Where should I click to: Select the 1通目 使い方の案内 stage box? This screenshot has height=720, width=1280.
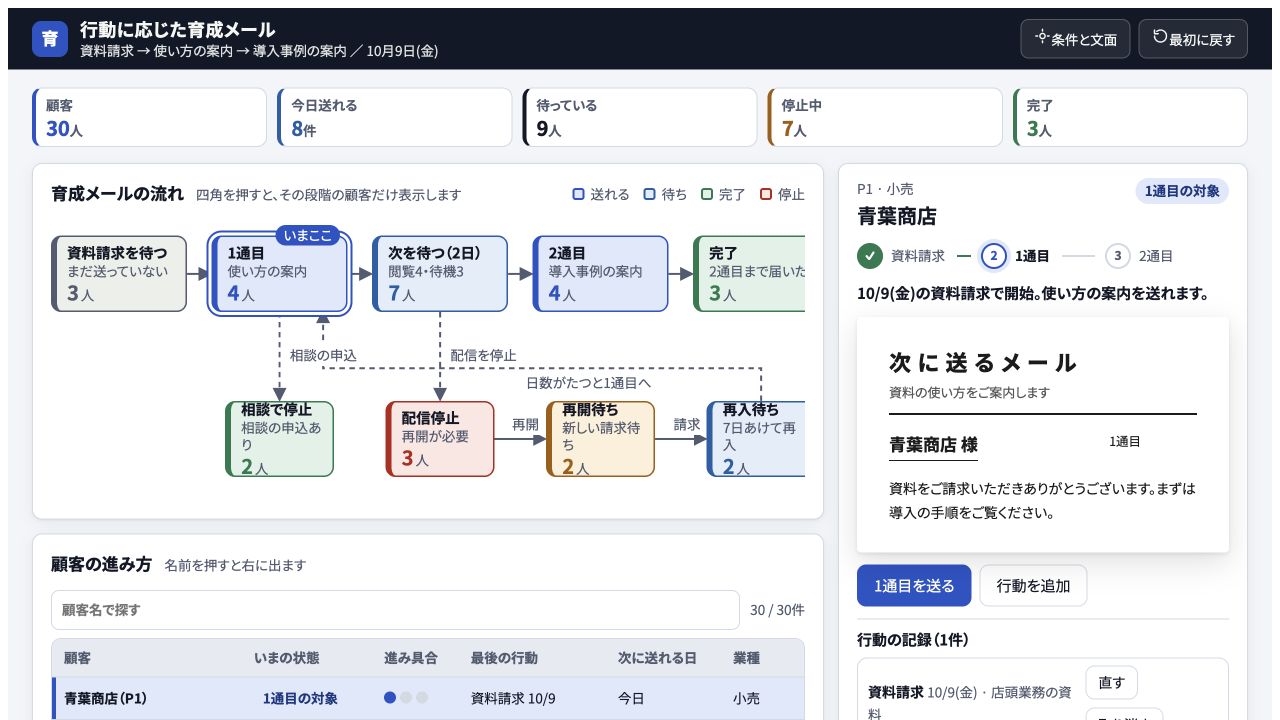[280, 274]
